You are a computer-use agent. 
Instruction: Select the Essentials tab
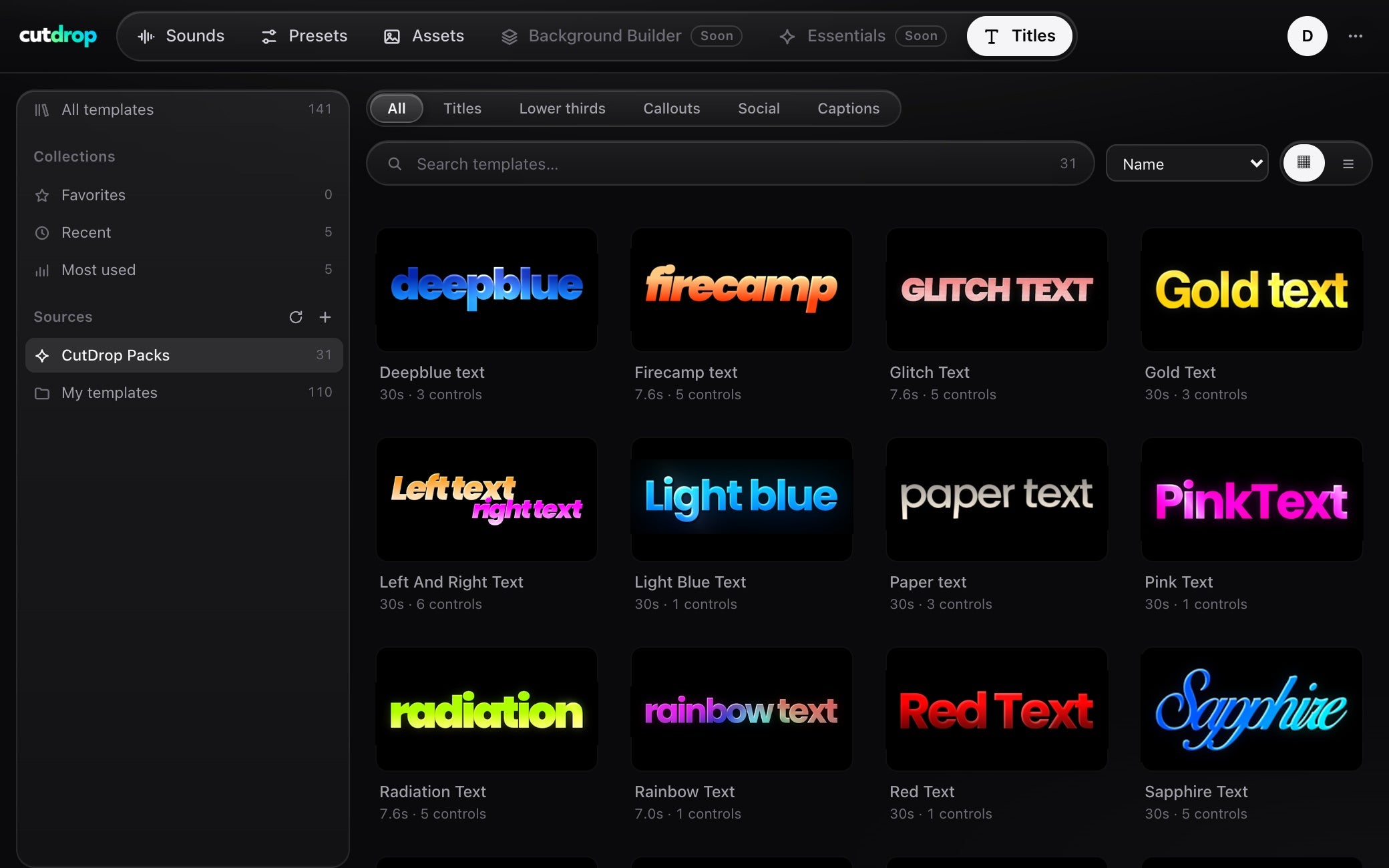click(x=862, y=36)
